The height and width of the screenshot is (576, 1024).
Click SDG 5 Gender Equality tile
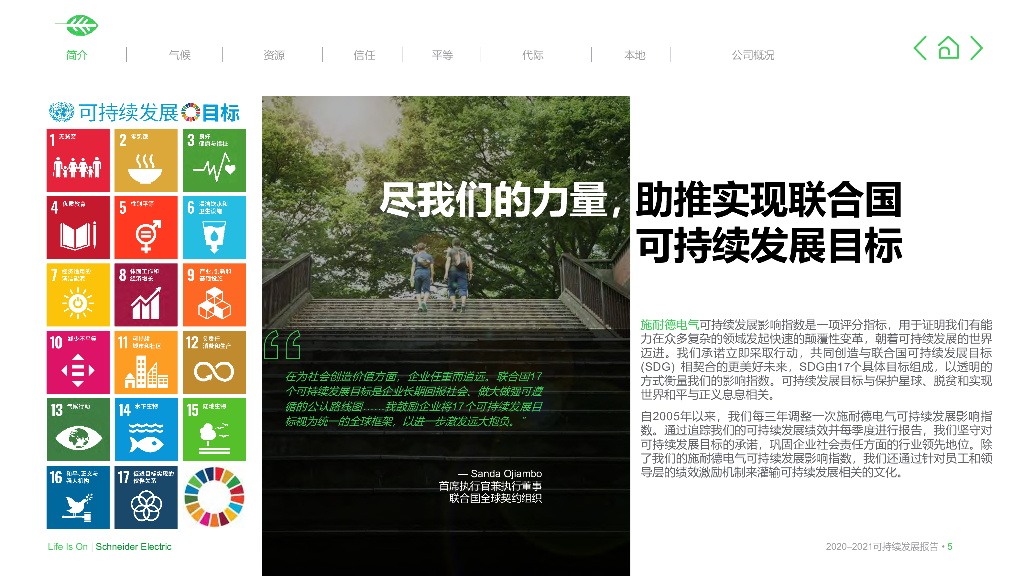(146, 227)
